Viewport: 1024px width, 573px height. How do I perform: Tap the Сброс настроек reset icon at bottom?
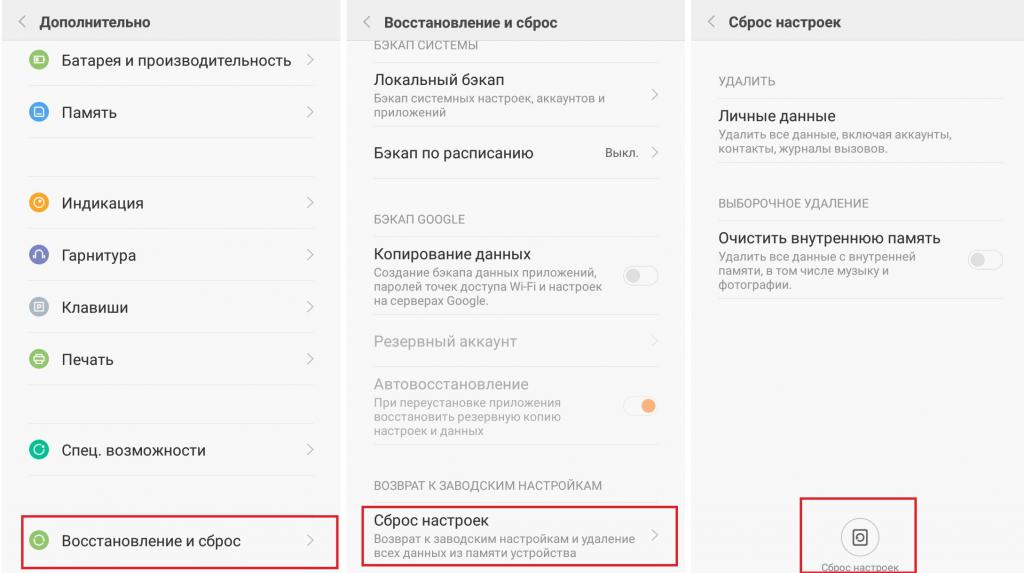point(859,538)
